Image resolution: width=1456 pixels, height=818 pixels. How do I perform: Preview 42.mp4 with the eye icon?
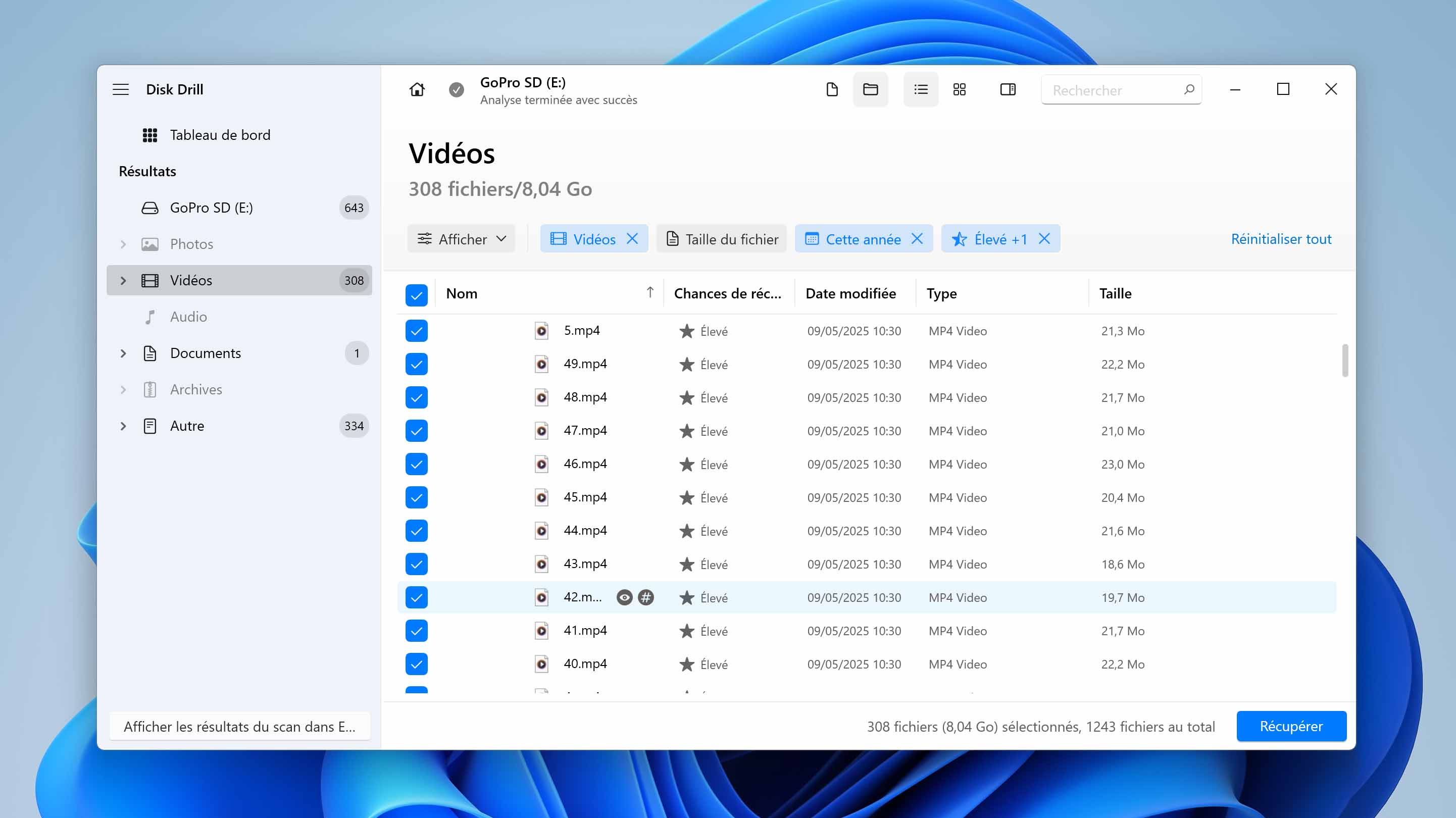624,597
